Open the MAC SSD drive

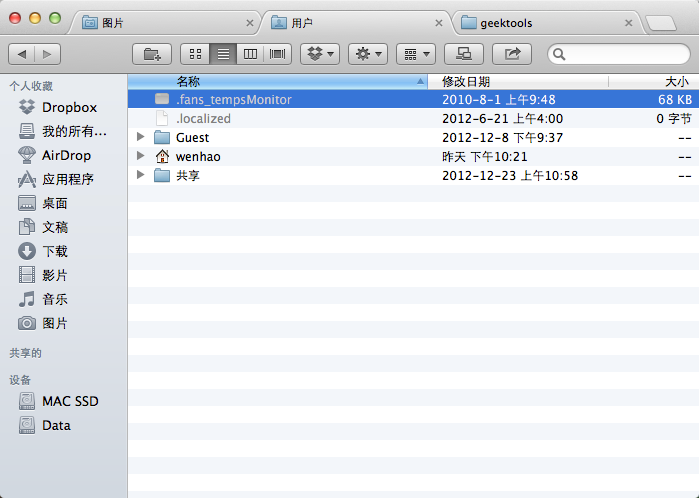[69, 401]
